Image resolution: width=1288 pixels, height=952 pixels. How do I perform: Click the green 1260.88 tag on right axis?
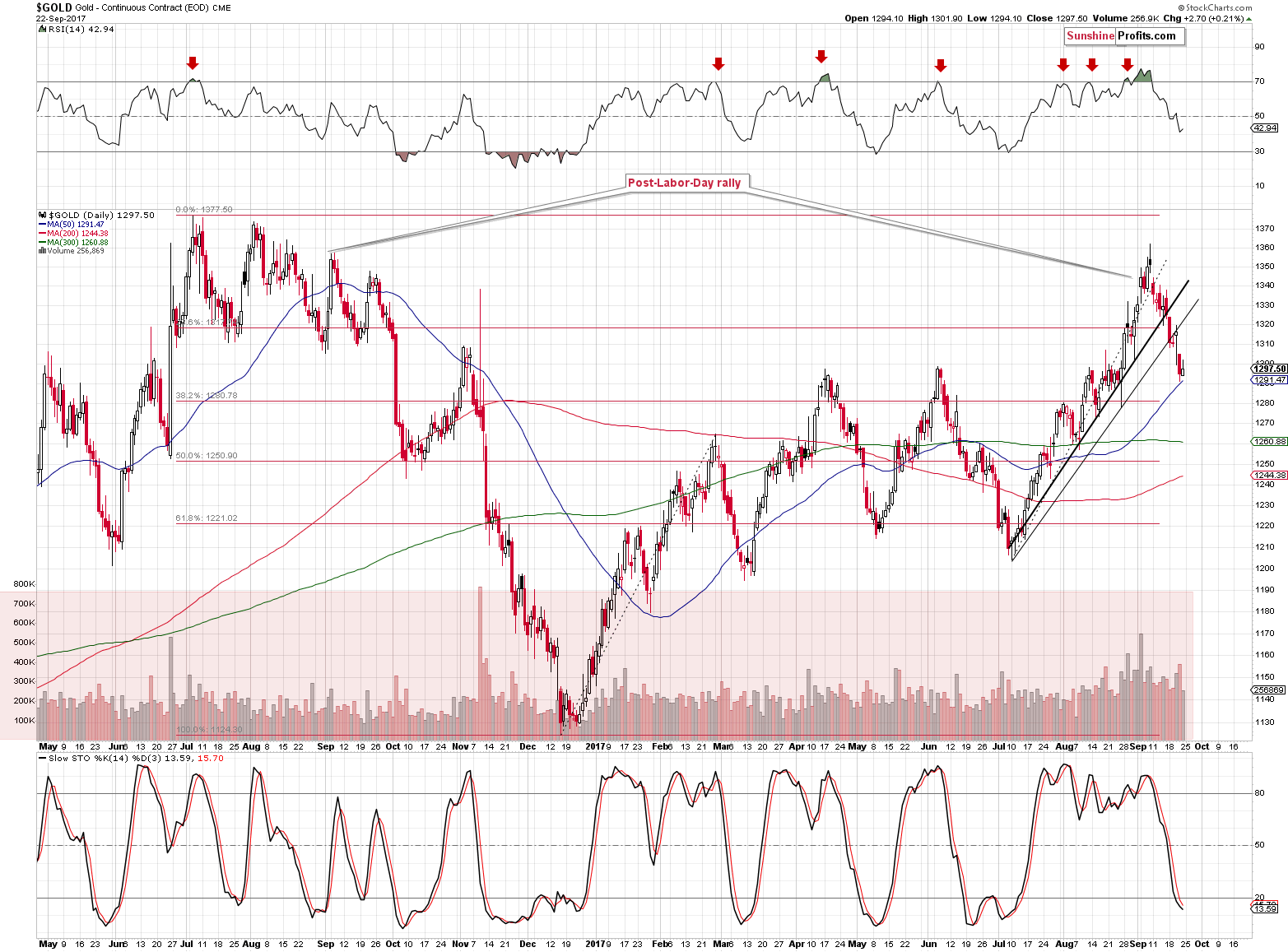click(x=1269, y=442)
